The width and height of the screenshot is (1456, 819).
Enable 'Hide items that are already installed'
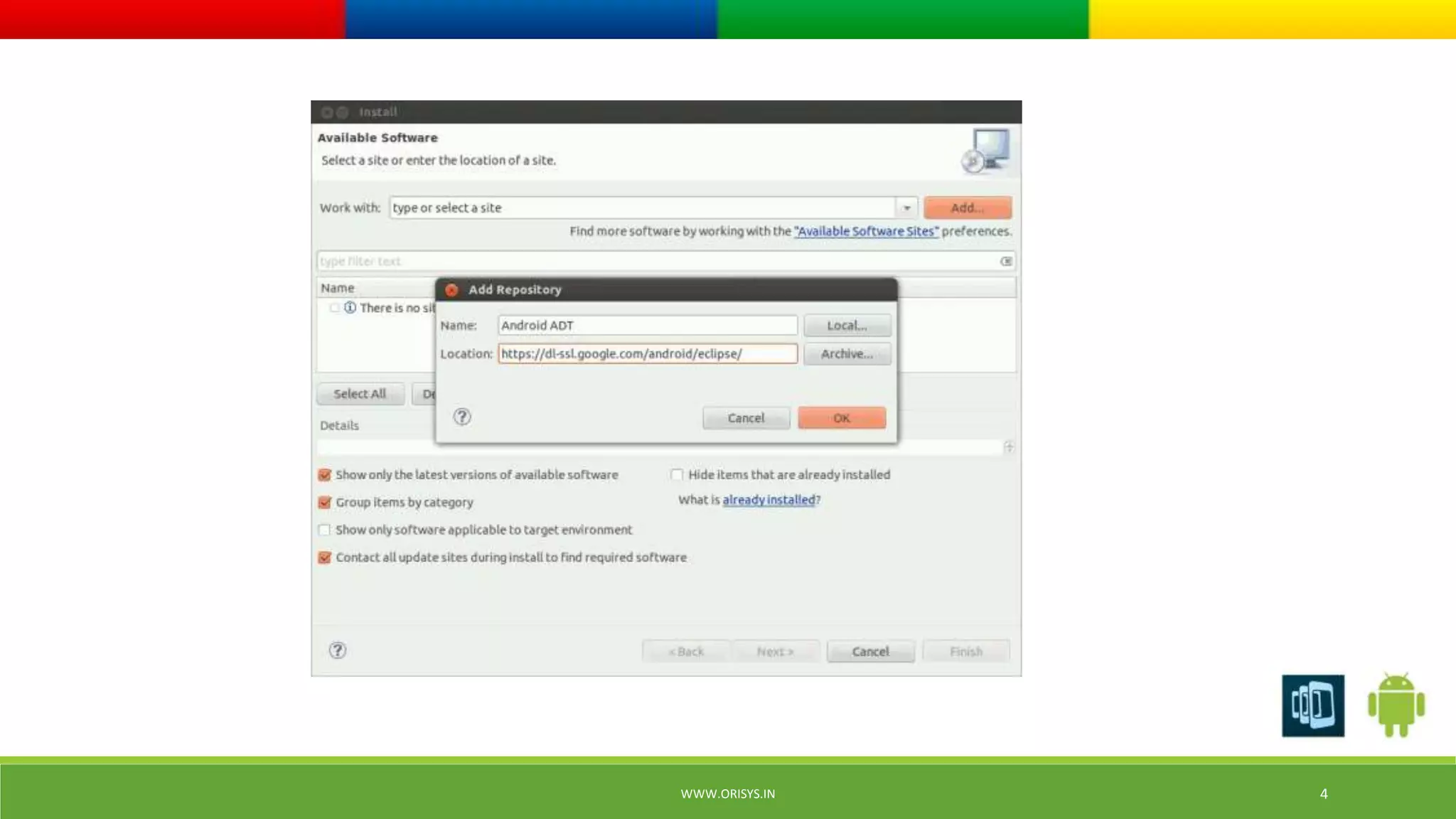[x=677, y=475]
